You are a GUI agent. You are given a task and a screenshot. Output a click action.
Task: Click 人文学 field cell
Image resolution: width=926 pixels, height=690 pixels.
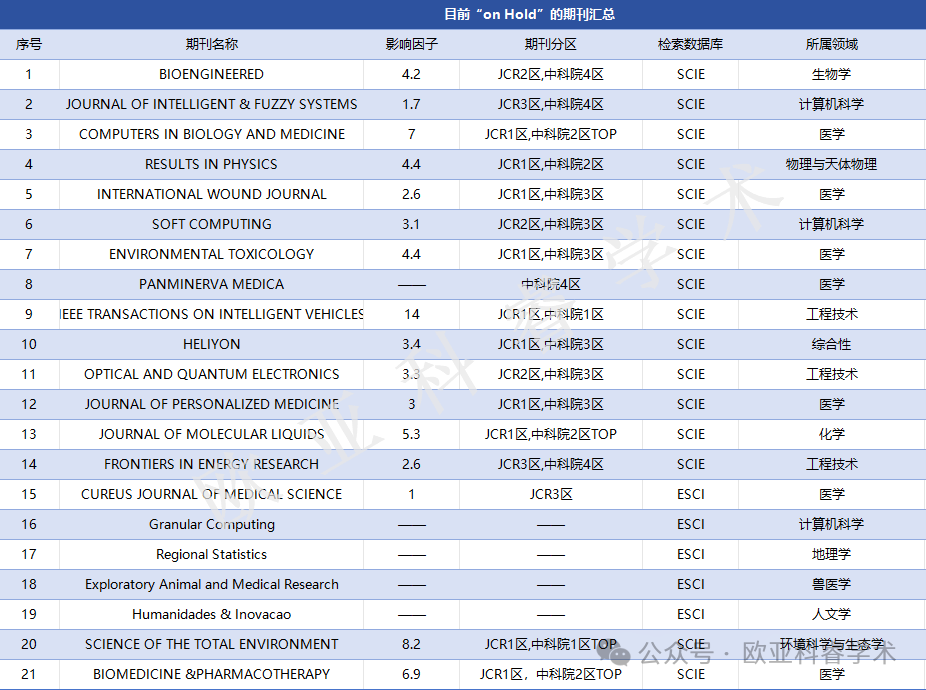tap(832, 614)
